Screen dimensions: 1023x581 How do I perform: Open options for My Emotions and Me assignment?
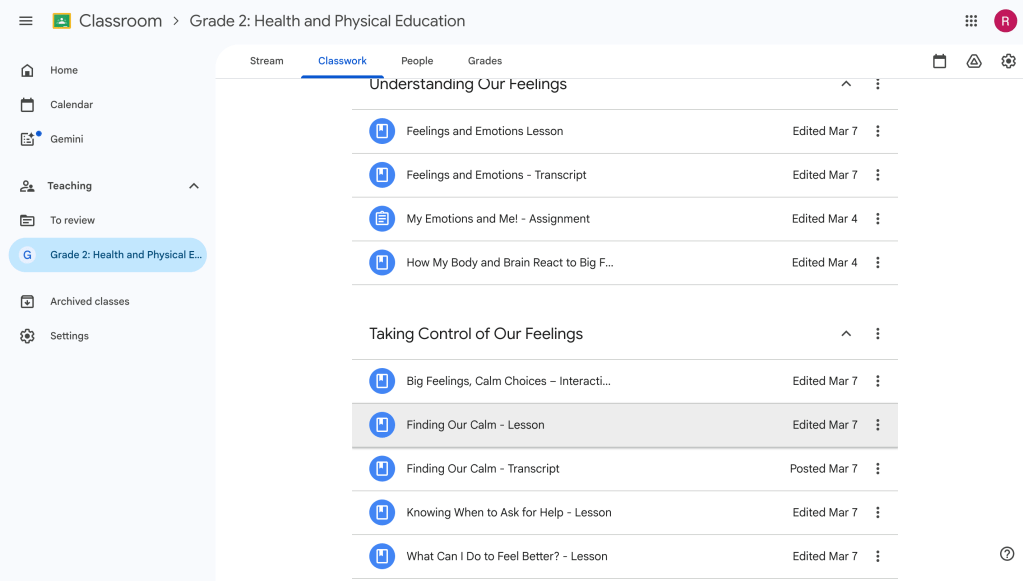(x=878, y=219)
